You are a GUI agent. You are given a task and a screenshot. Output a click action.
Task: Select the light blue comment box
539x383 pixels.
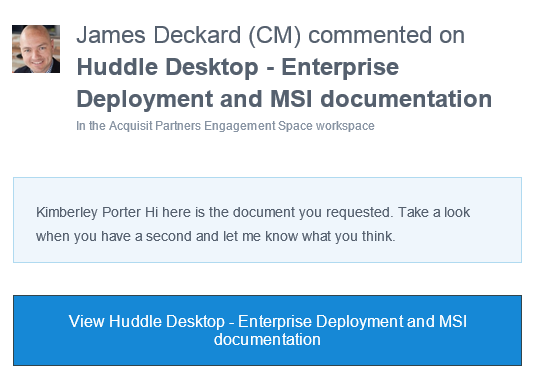[x=267, y=220]
